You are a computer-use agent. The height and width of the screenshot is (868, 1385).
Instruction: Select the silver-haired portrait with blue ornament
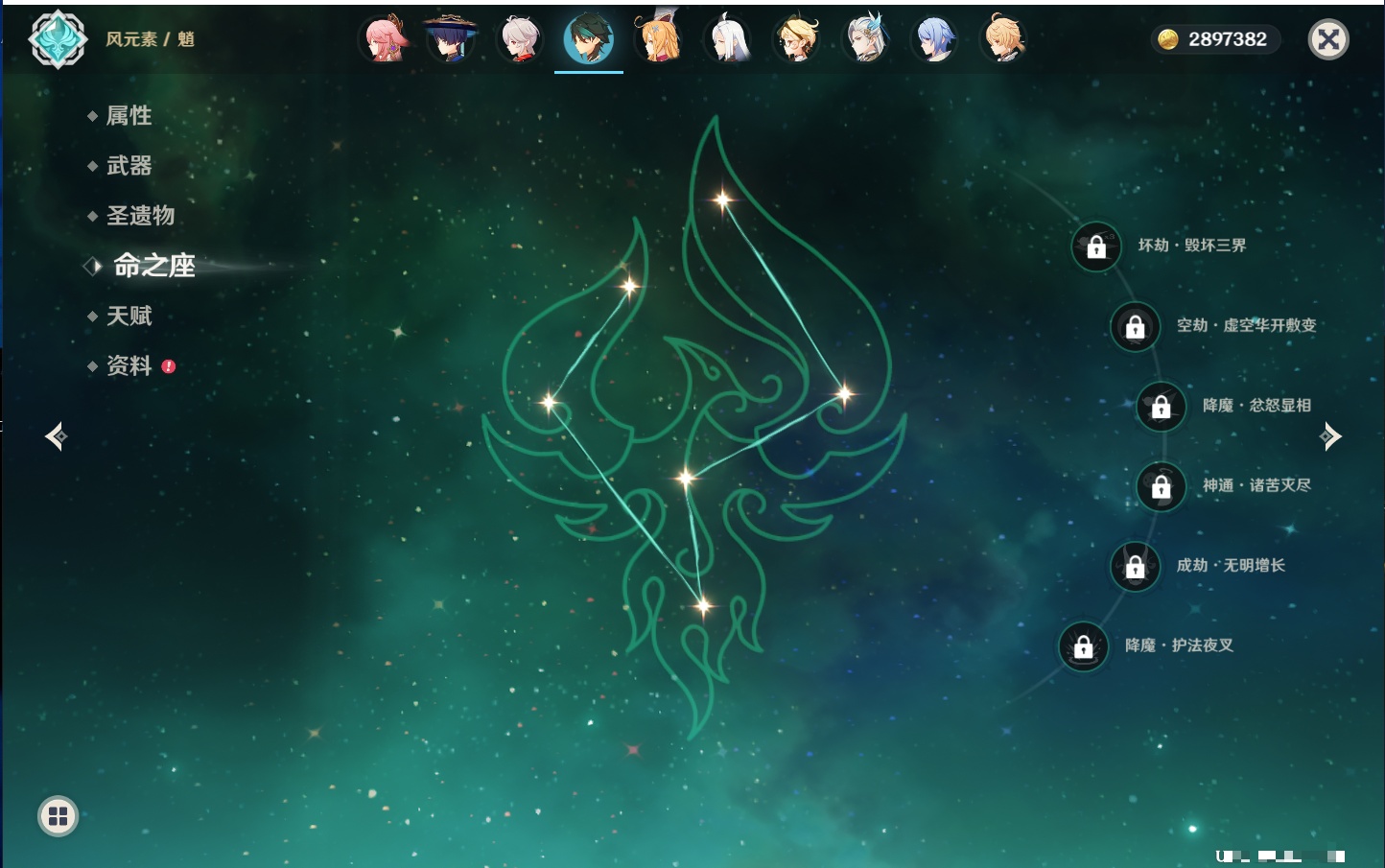point(866,39)
